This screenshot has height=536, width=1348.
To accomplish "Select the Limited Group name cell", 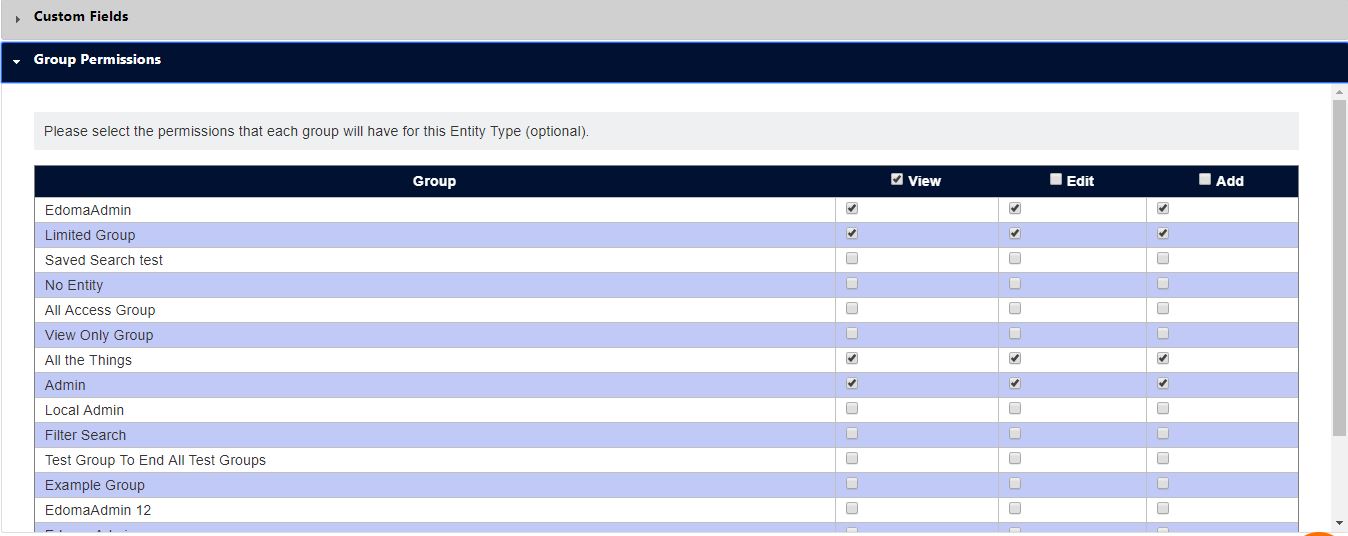I will point(435,235).
